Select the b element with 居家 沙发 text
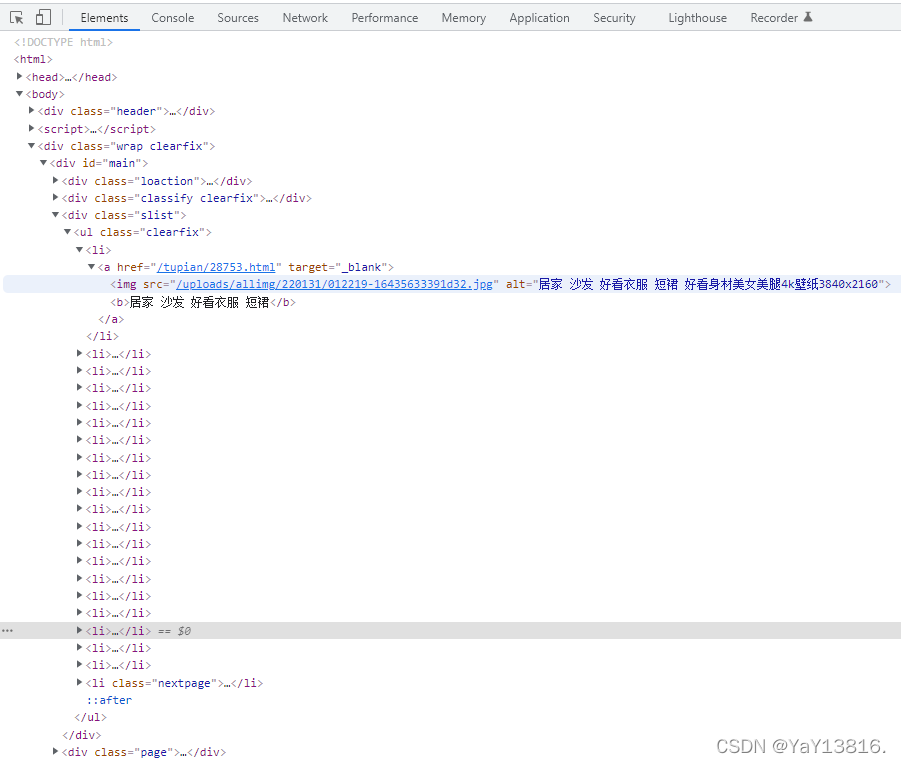901x763 pixels. [203, 302]
